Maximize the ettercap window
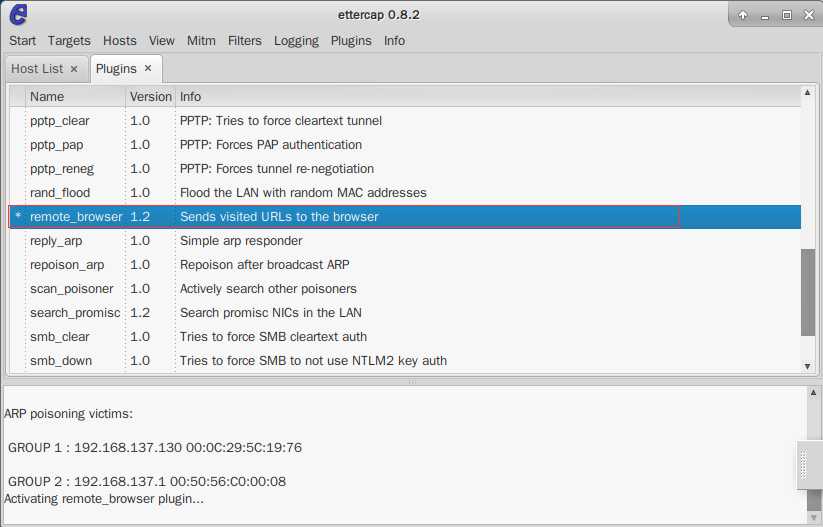 [787, 15]
